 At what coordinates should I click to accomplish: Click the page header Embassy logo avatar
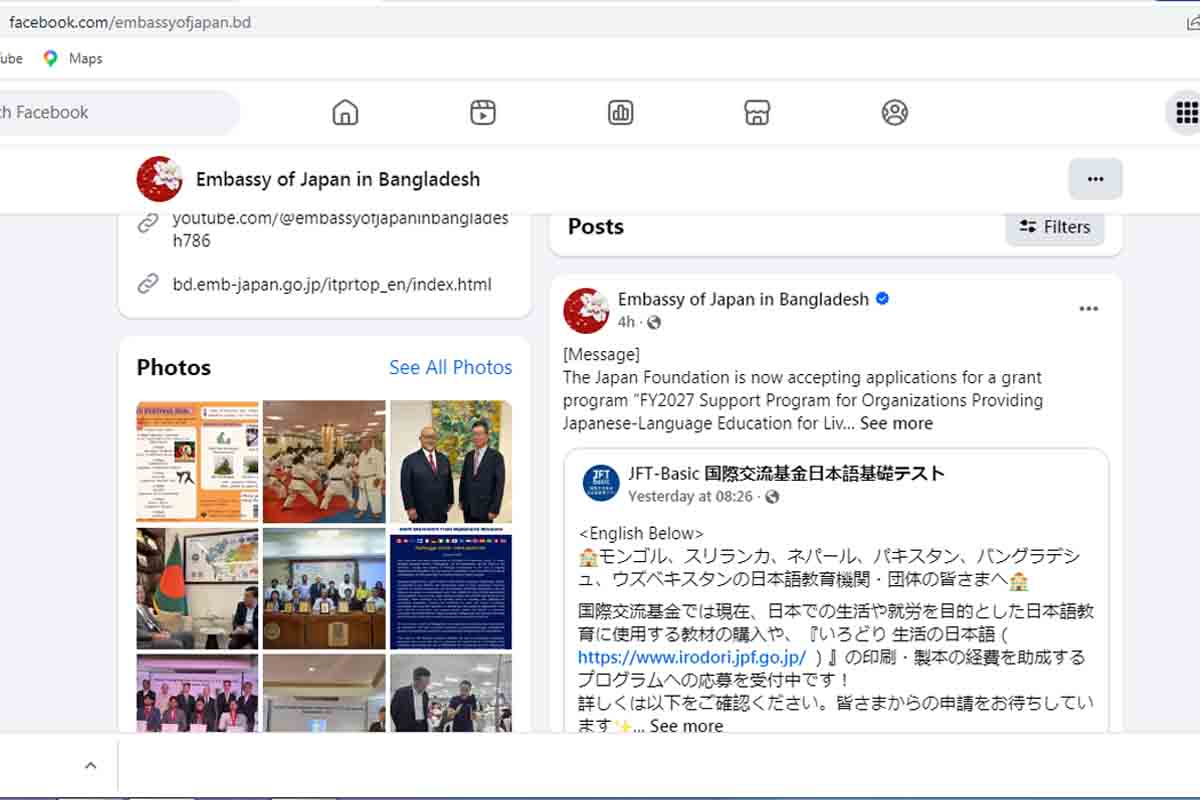click(x=159, y=179)
